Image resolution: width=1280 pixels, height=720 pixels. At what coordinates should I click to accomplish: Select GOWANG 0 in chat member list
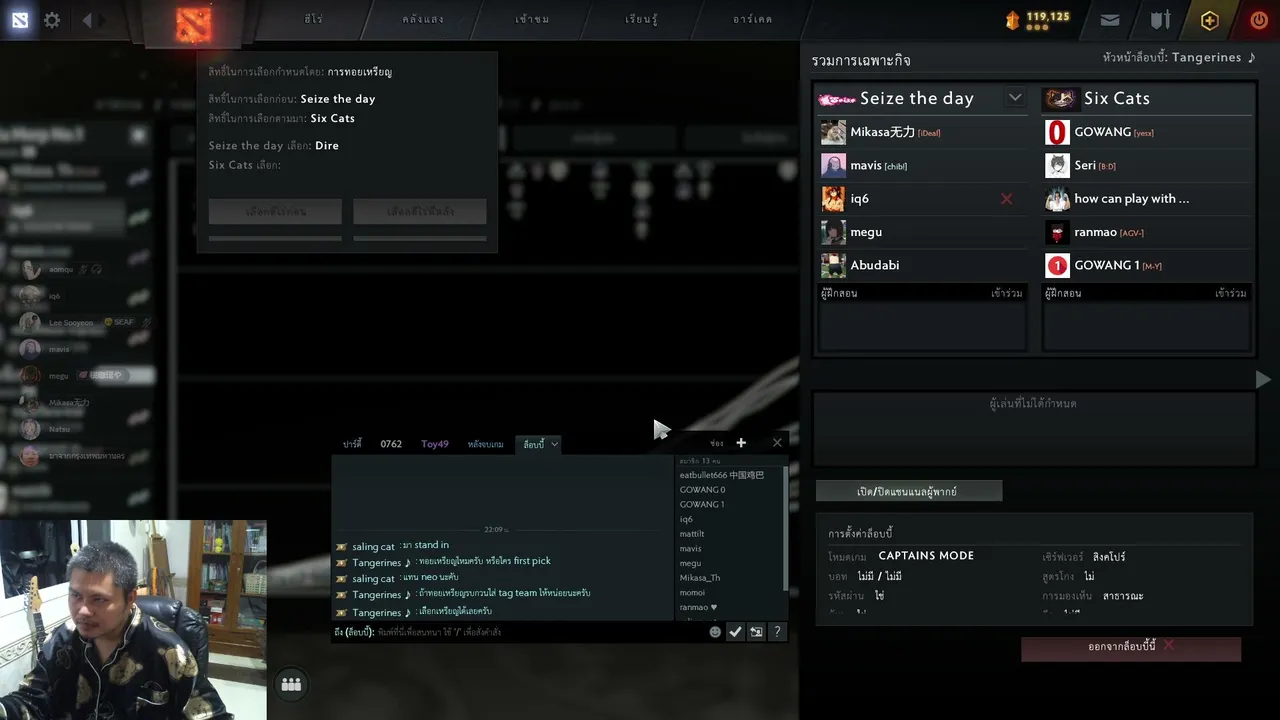pyautogui.click(x=702, y=490)
